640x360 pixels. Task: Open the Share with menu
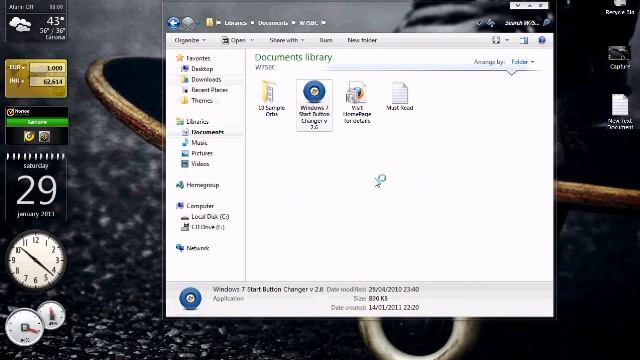(x=287, y=40)
